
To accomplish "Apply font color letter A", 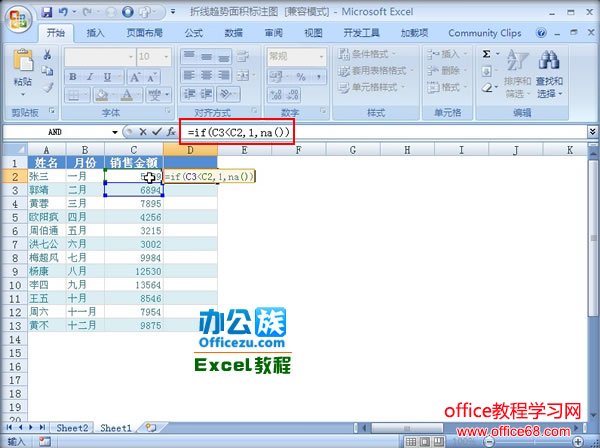I will (x=127, y=94).
